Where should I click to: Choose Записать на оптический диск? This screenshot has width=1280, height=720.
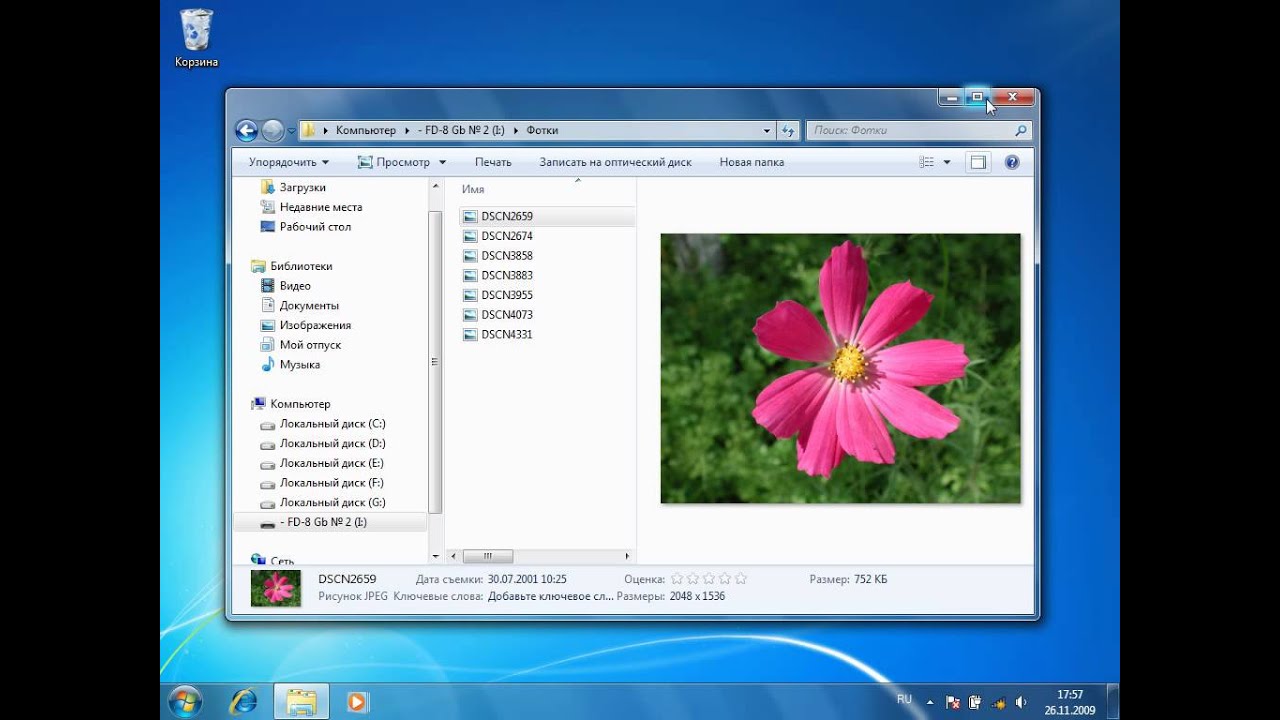(615, 162)
